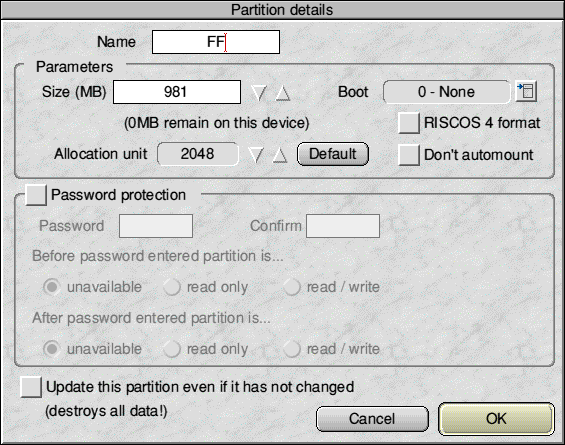
Task: Decrease partition size with down arrow
Action: [x=259, y=93]
